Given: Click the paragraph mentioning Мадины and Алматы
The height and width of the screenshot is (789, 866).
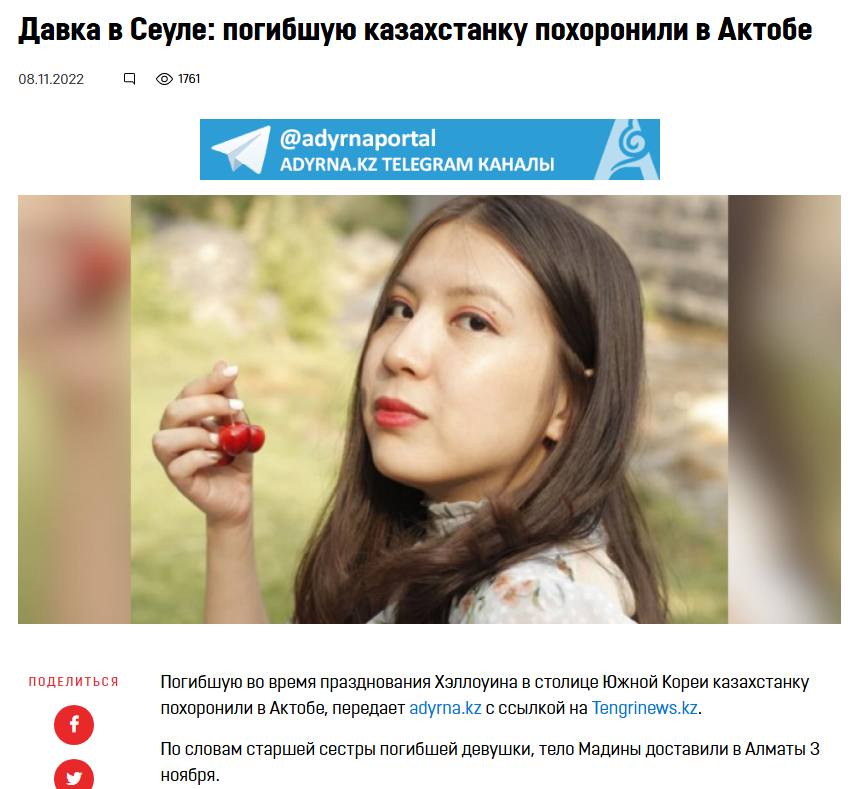Looking at the screenshot, I should click(x=490, y=762).
